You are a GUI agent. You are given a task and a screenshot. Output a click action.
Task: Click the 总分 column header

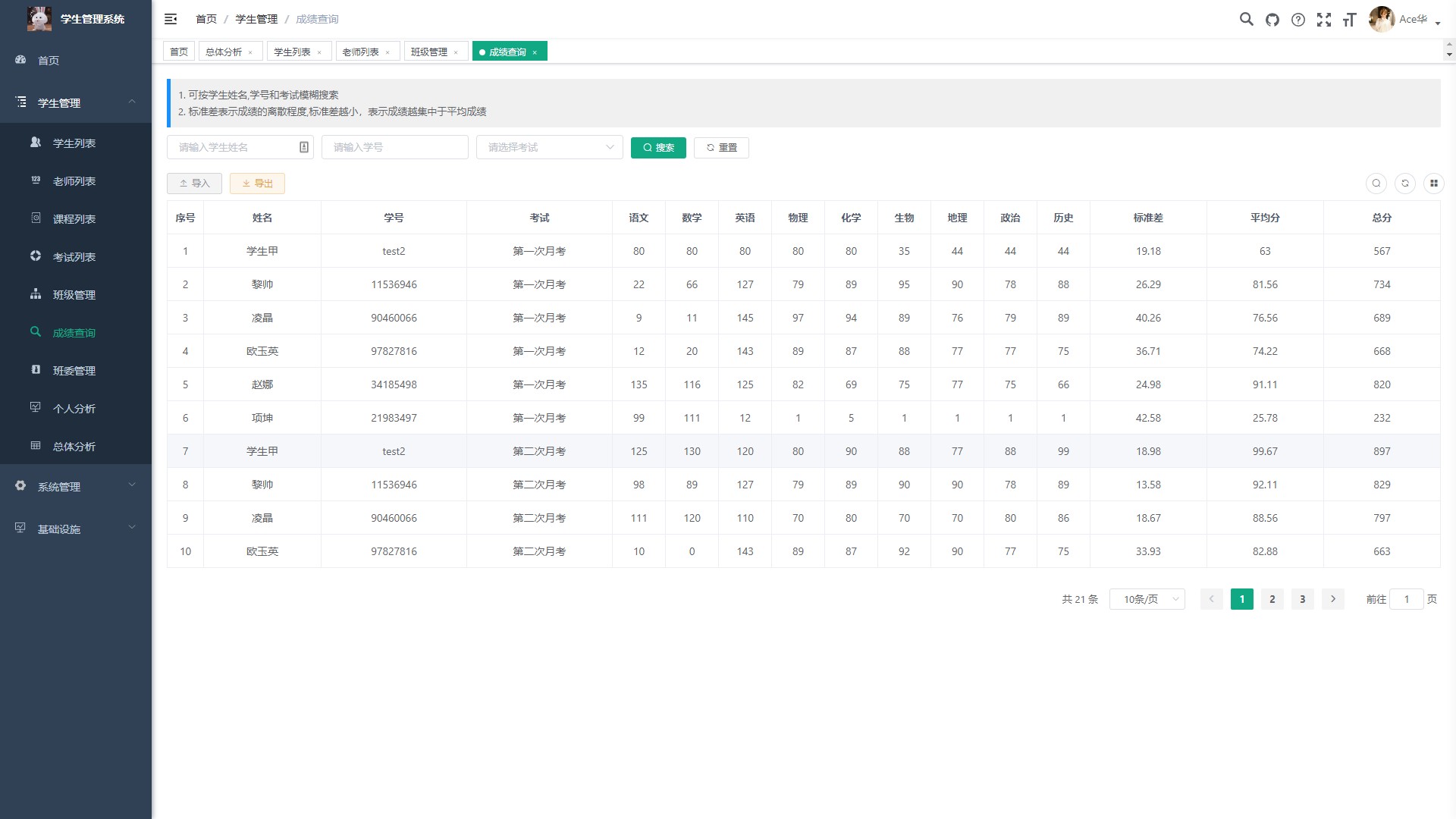coord(1382,218)
